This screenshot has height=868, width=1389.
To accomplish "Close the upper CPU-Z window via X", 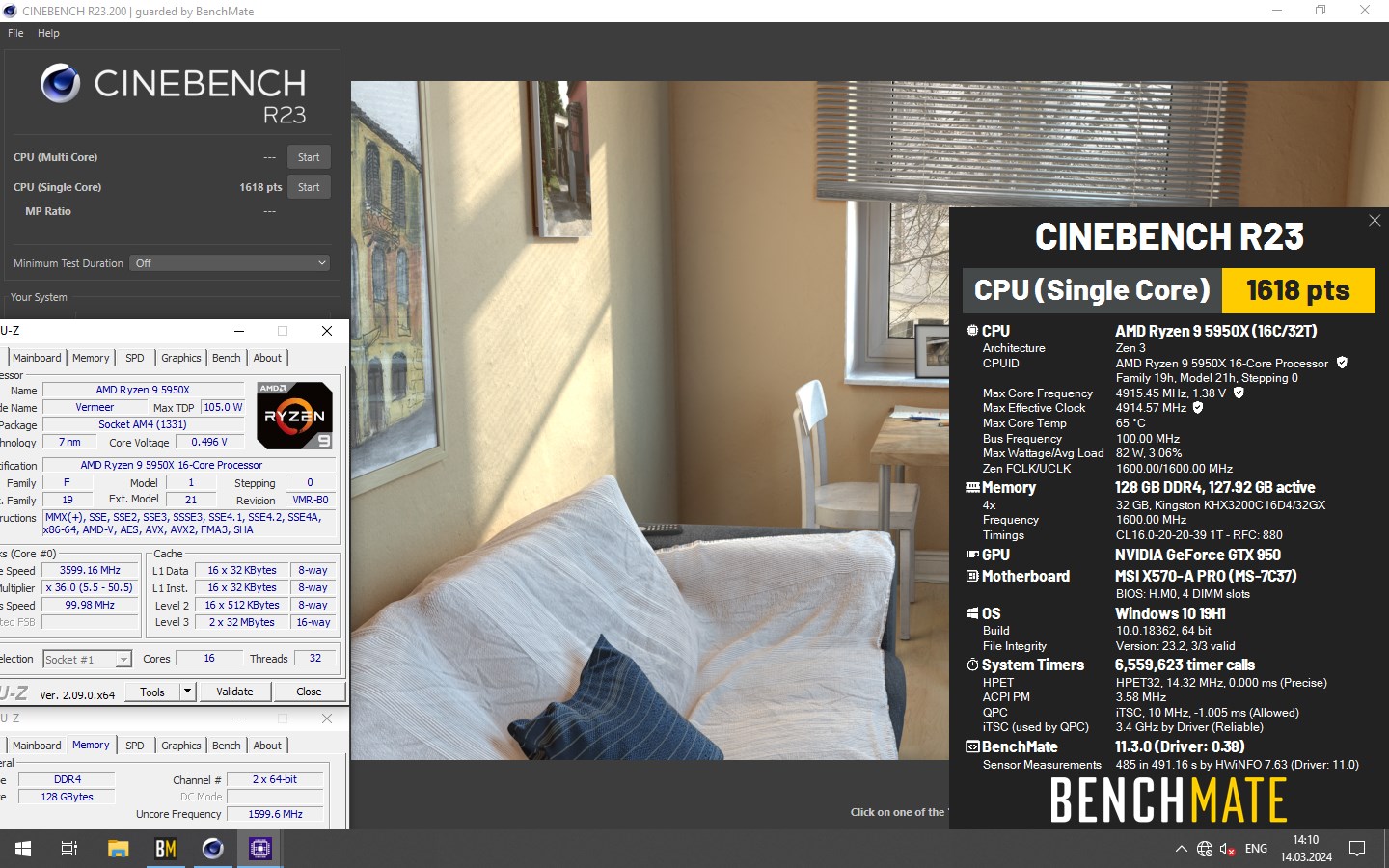I will pyautogui.click(x=327, y=331).
